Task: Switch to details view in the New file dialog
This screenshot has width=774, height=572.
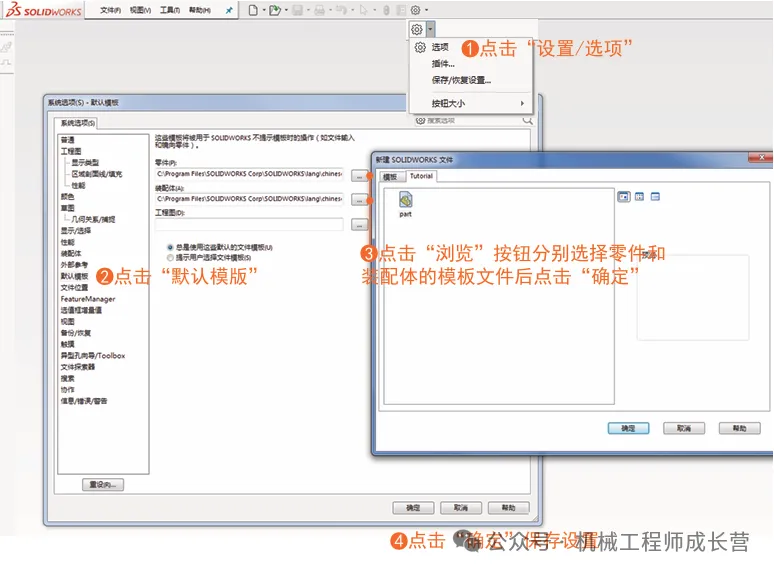Action: tap(655, 197)
